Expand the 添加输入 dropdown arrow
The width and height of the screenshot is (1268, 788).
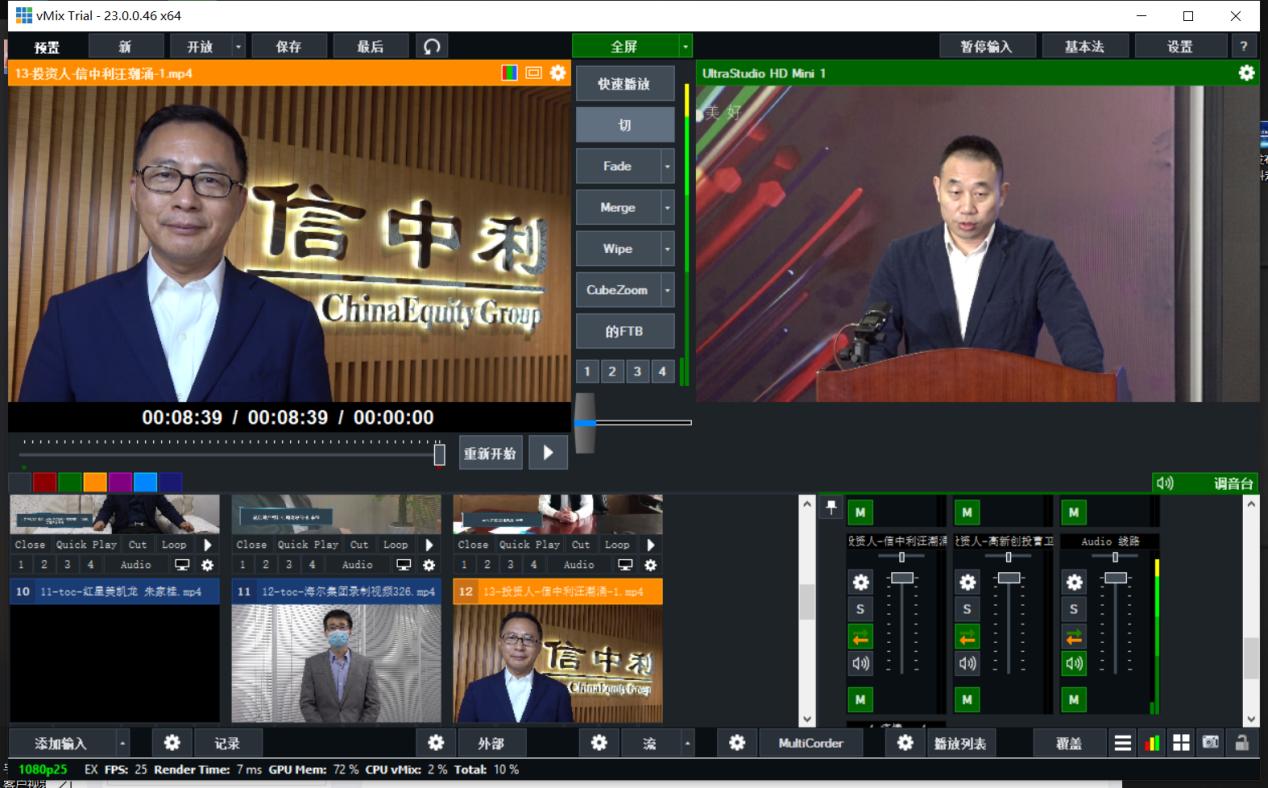[x=123, y=743]
